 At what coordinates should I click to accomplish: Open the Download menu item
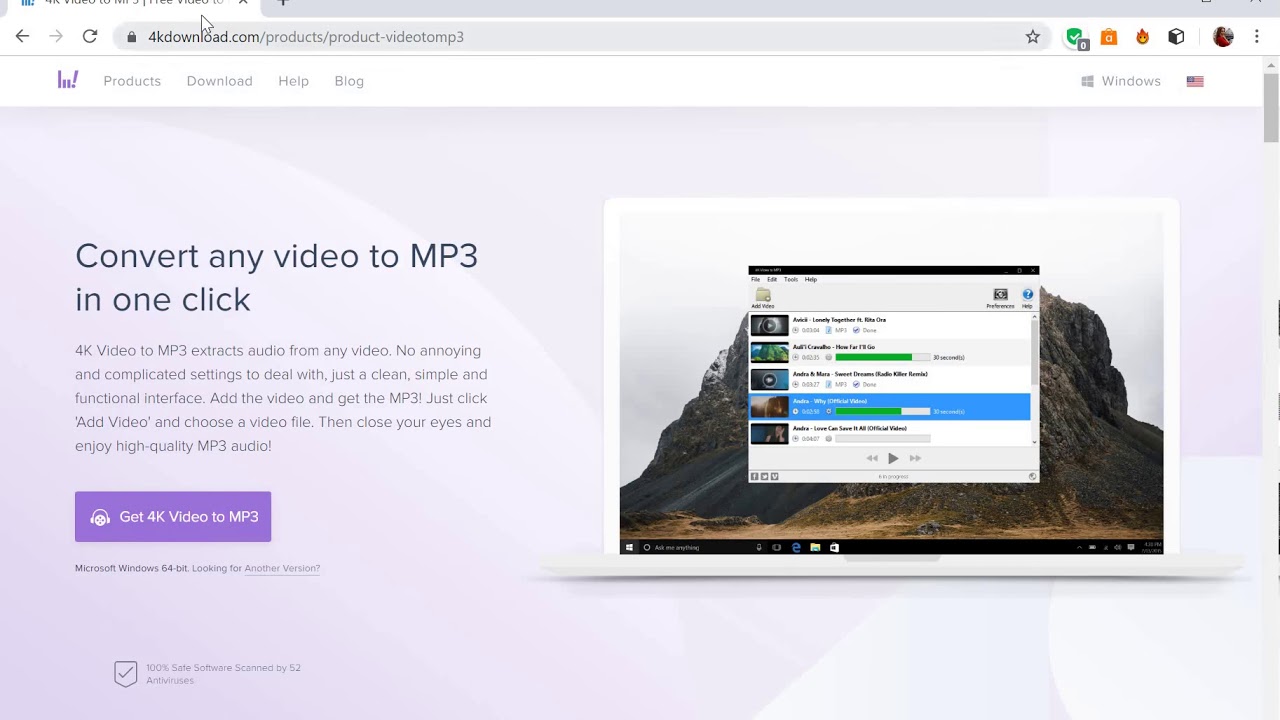tap(219, 81)
